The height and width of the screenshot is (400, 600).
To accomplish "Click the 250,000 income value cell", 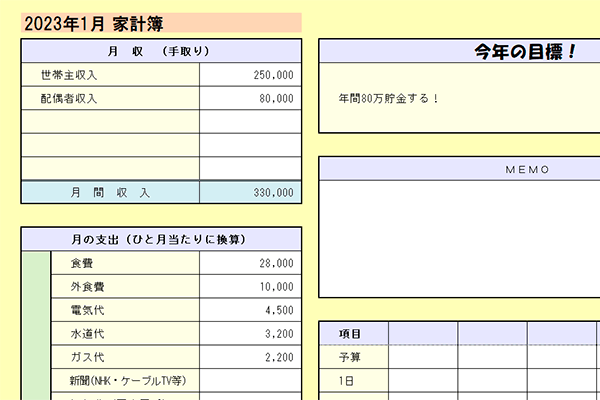I will [250, 75].
